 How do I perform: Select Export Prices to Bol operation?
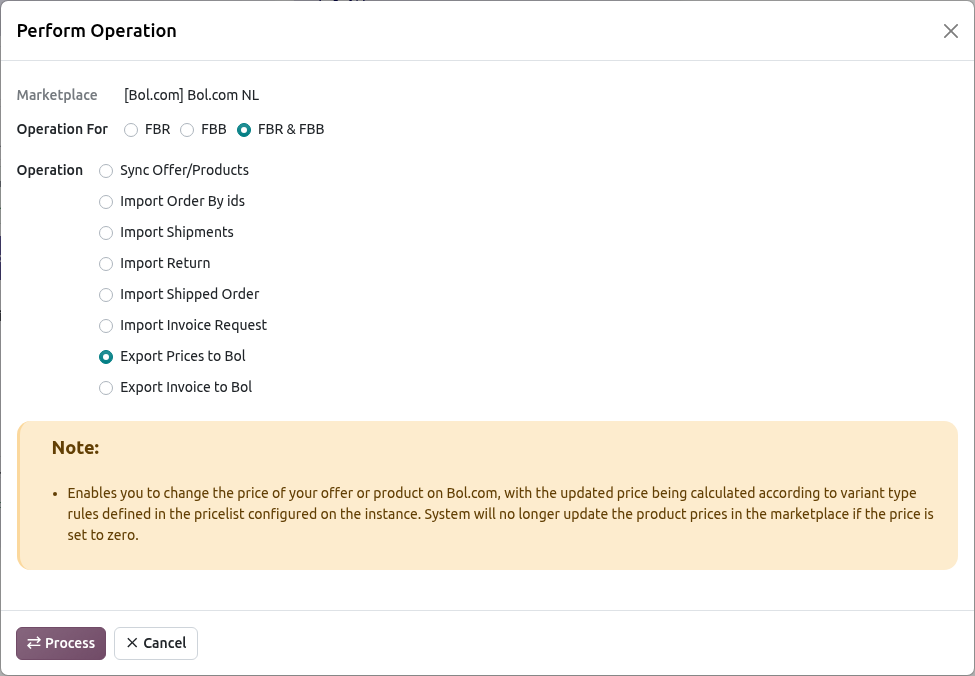point(106,357)
